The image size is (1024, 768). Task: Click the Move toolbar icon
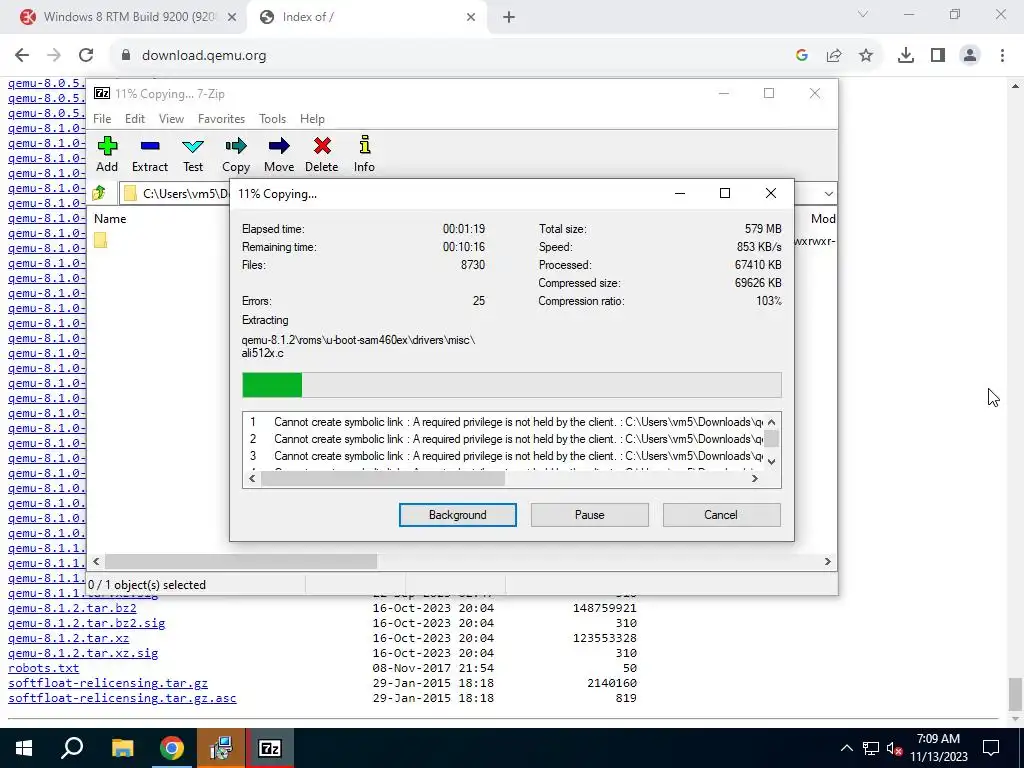[x=279, y=154]
